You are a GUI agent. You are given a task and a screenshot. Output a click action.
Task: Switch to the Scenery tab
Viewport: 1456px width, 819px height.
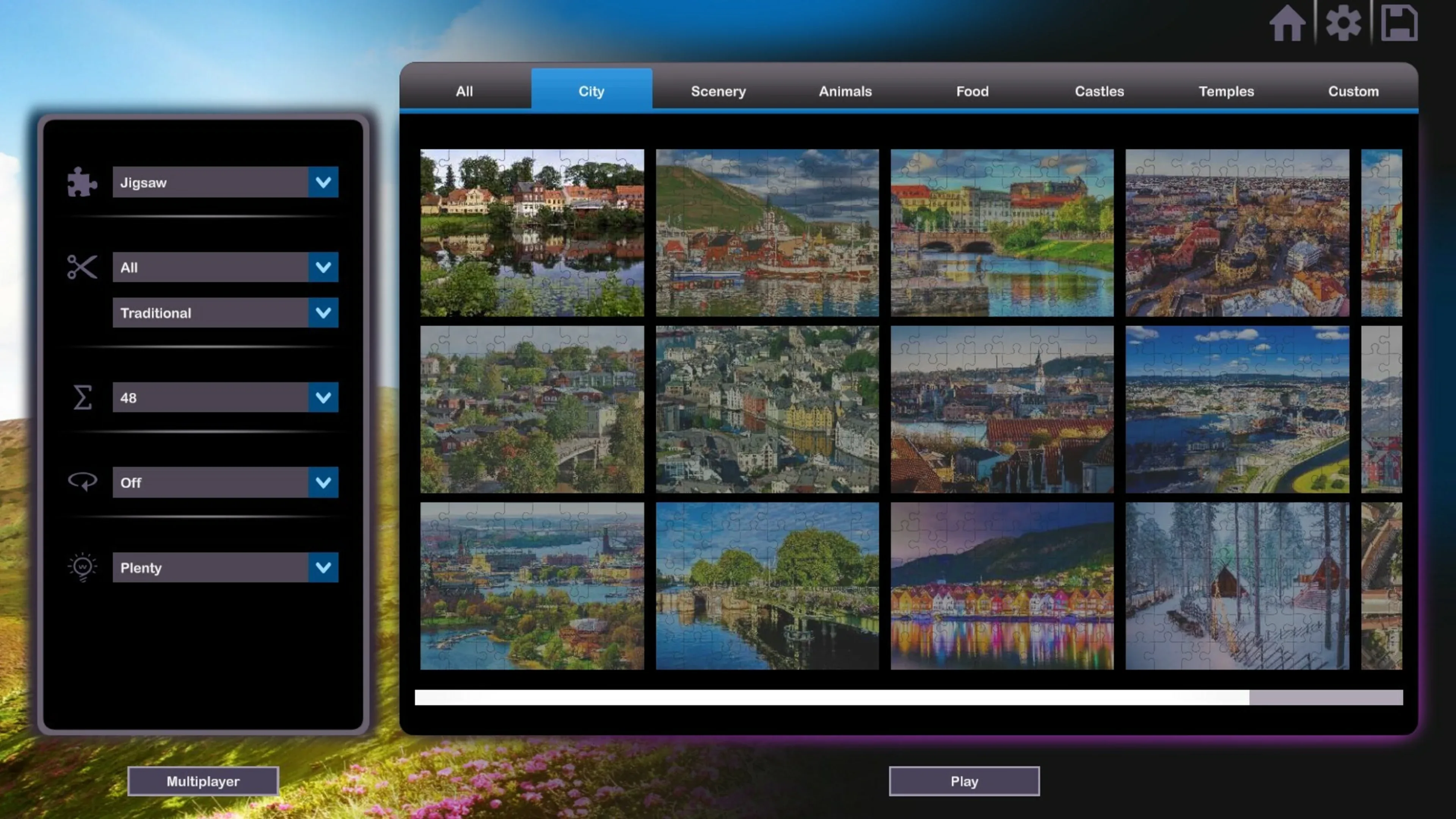click(718, 91)
